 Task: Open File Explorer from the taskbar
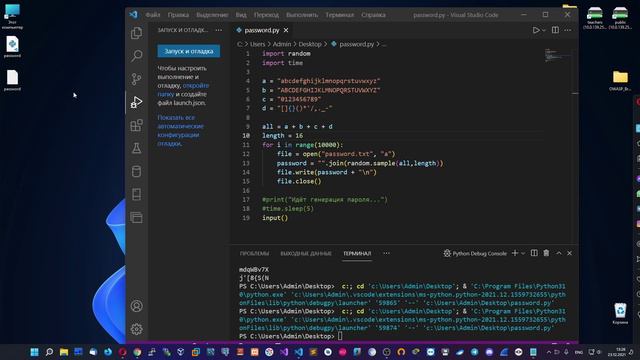64,352
